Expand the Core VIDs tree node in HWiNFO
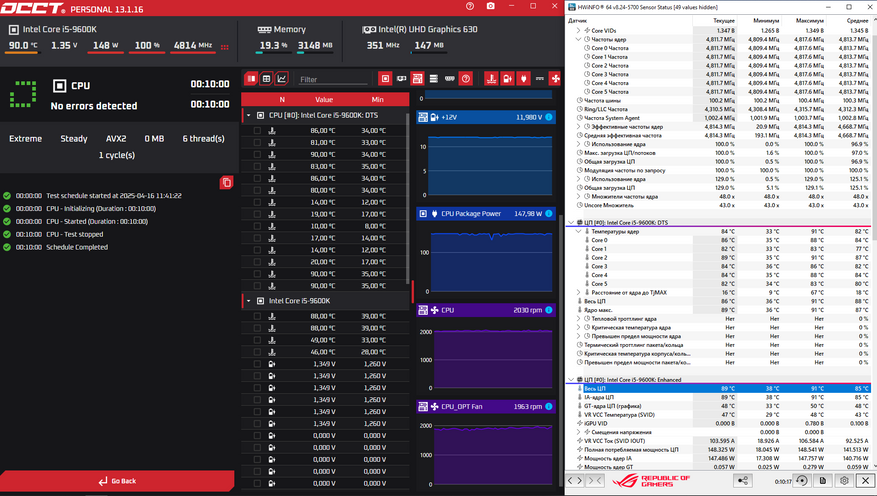877x496 pixels. [x=579, y=31]
